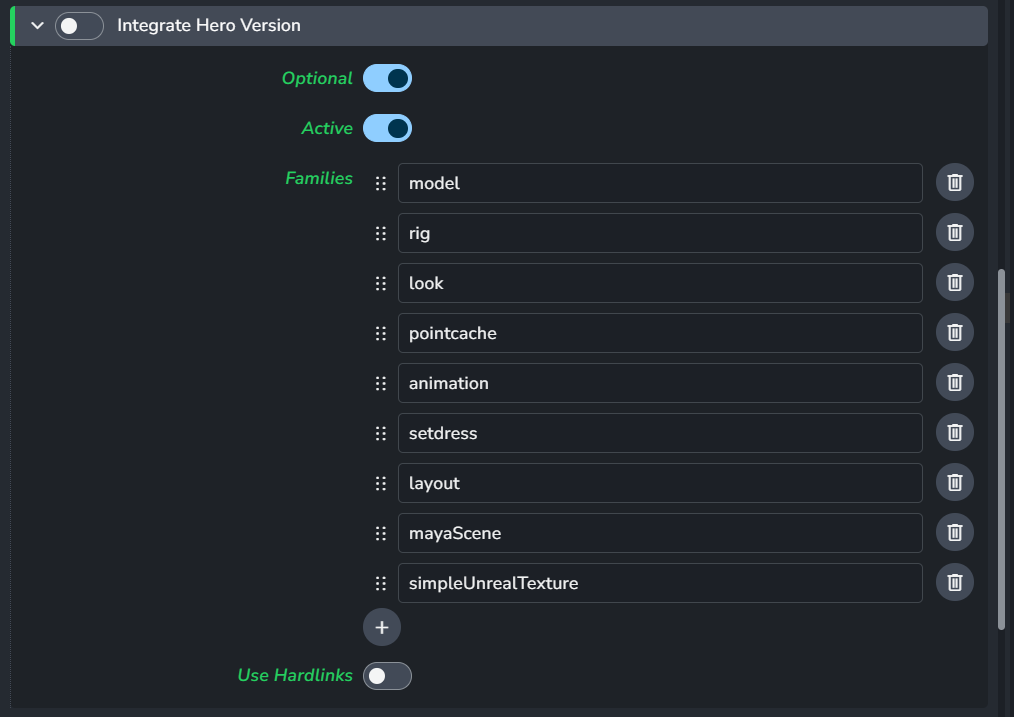
Task: Remove the look family entry
Action: point(954,283)
